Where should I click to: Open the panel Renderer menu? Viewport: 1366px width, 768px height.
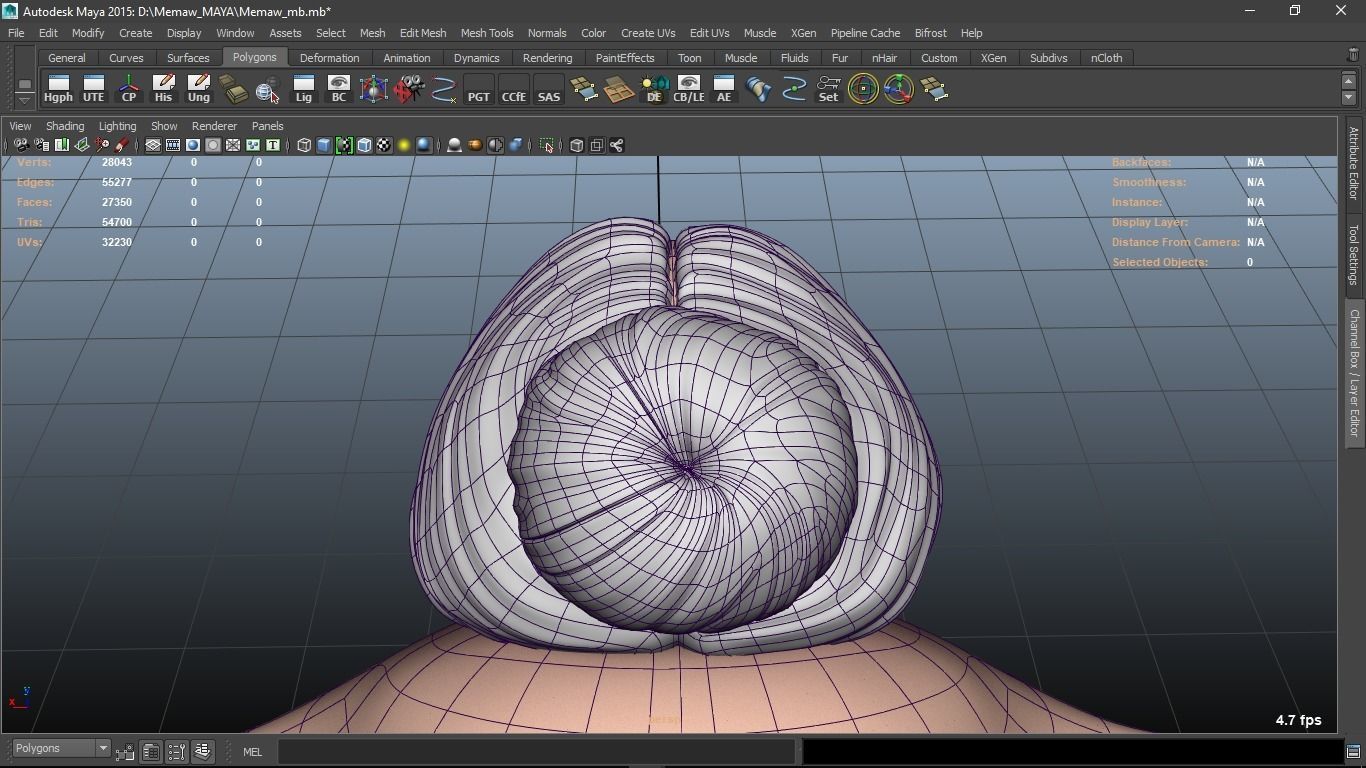[x=214, y=126]
